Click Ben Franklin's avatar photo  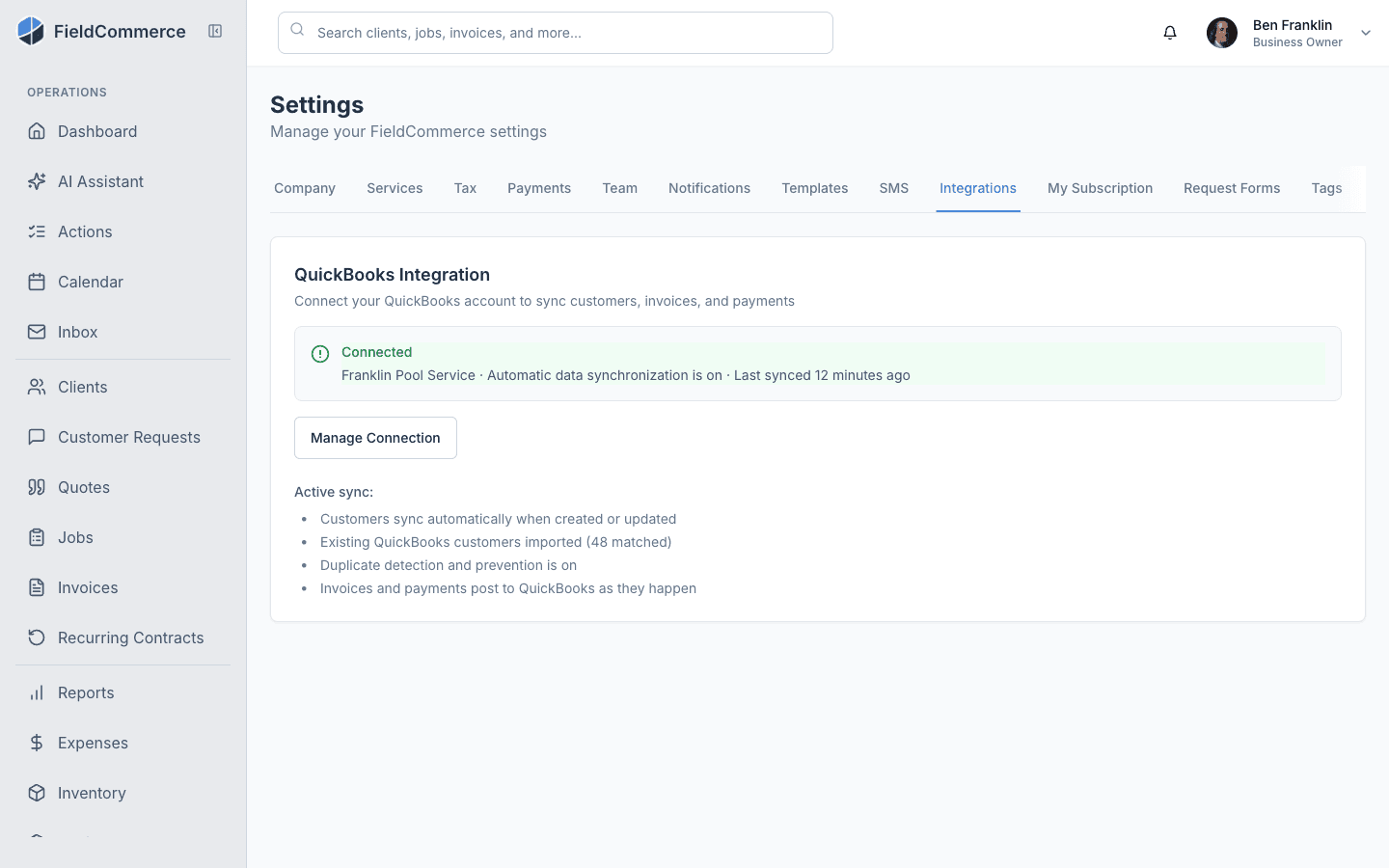[1222, 33]
